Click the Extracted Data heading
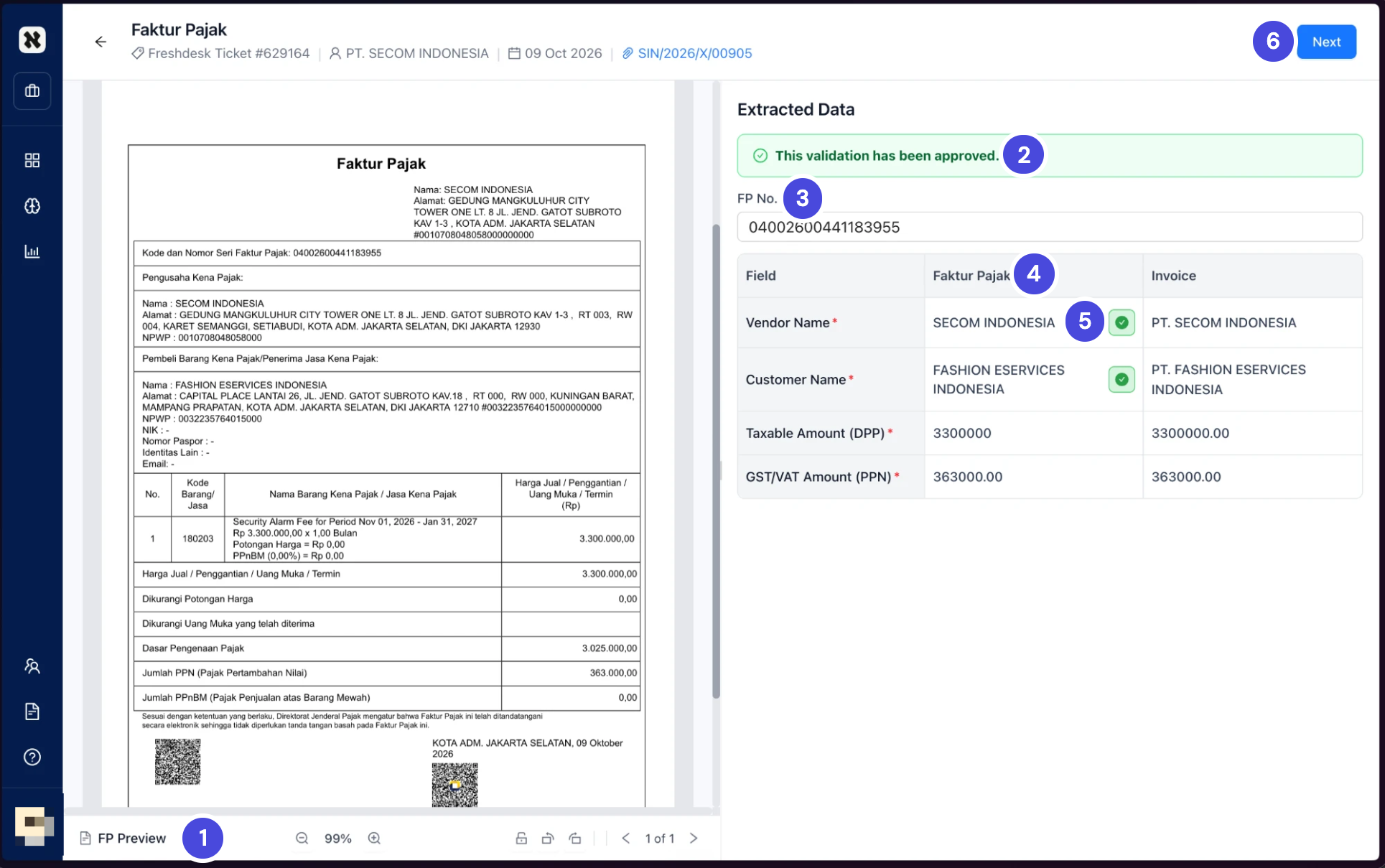 click(796, 109)
